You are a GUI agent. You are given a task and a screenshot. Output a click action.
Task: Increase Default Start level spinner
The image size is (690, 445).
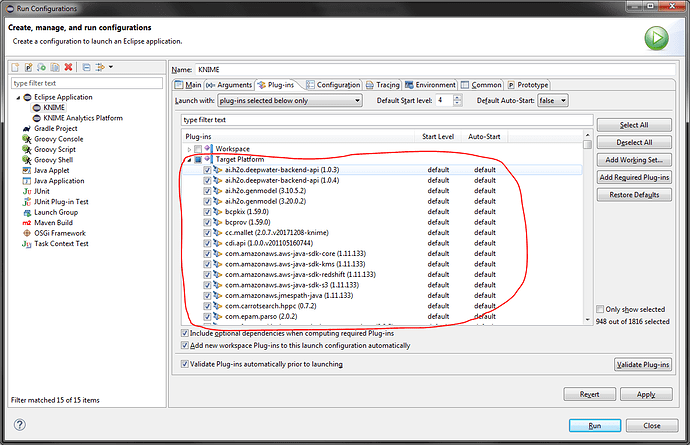coord(458,98)
